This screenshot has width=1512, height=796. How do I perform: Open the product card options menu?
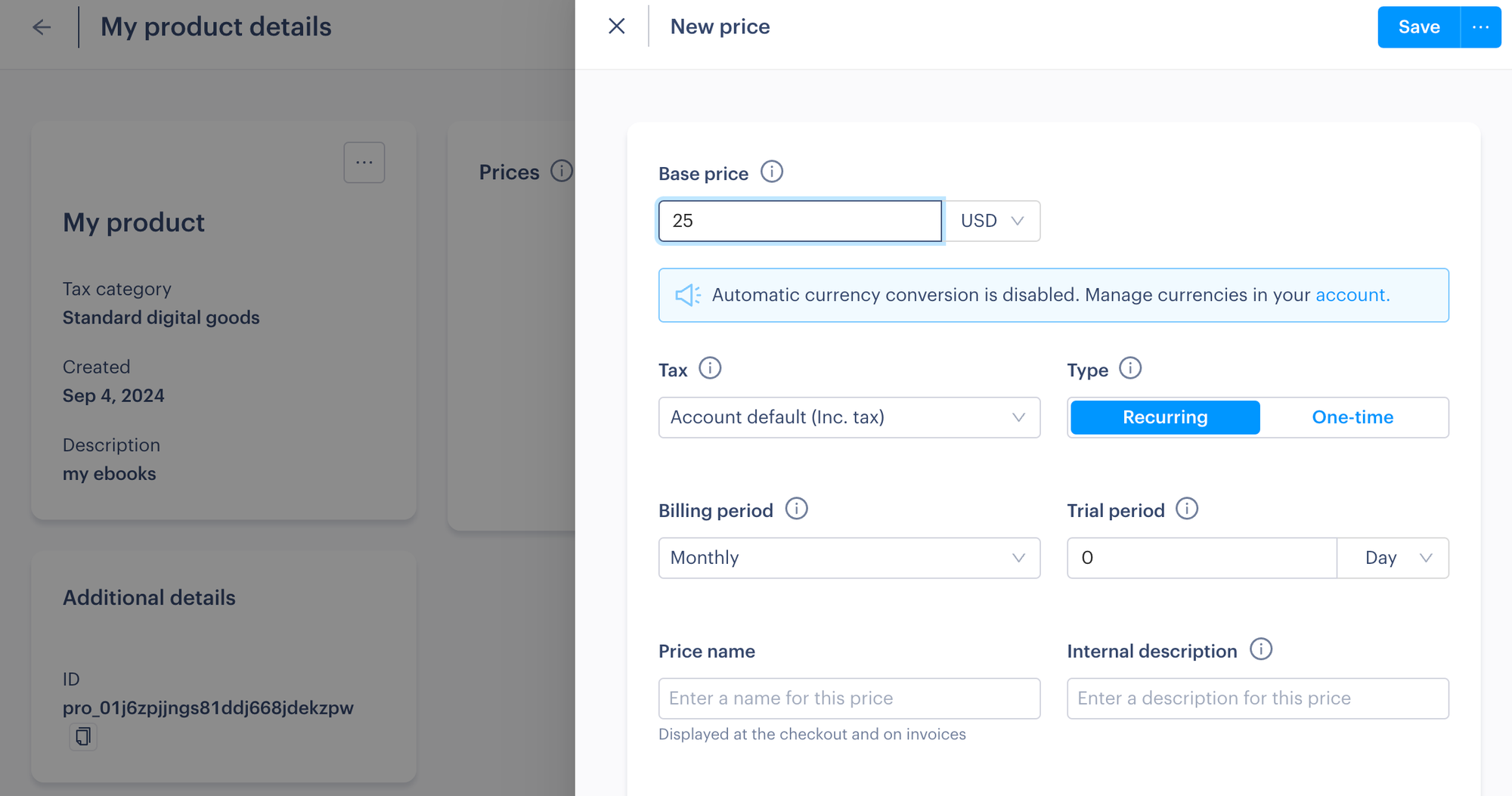pos(364,162)
